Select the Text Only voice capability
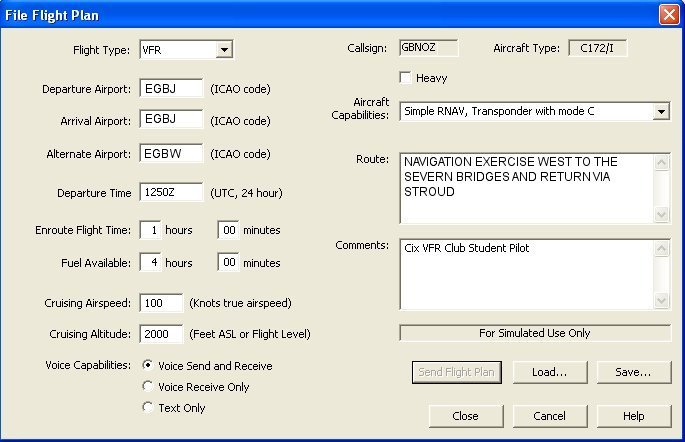The image size is (685, 442). (149, 408)
